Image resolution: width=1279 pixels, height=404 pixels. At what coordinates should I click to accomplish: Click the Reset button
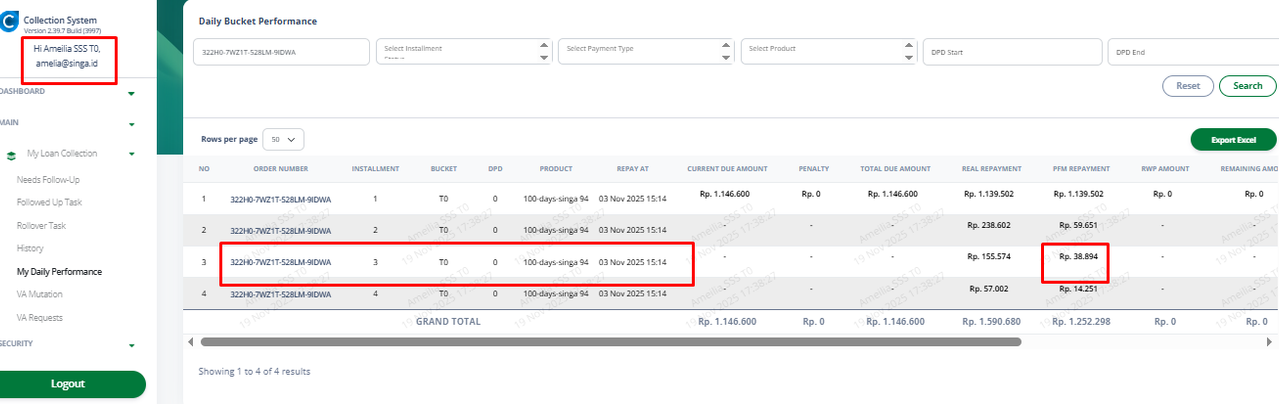tap(1188, 86)
